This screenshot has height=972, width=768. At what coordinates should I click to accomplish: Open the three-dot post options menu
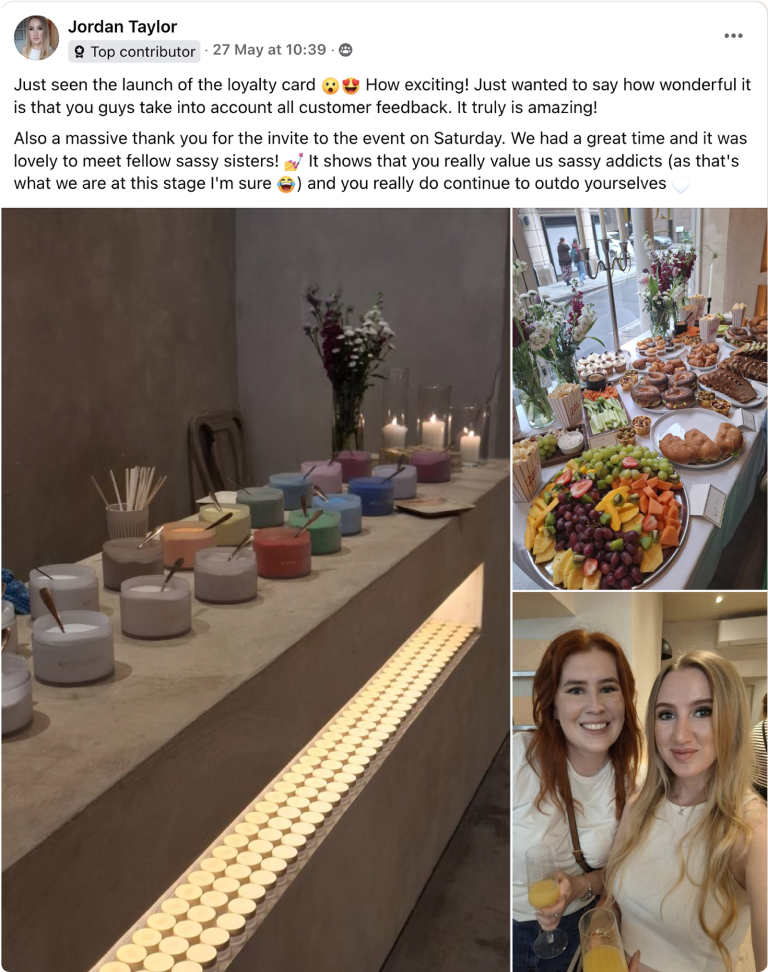[x=733, y=36]
